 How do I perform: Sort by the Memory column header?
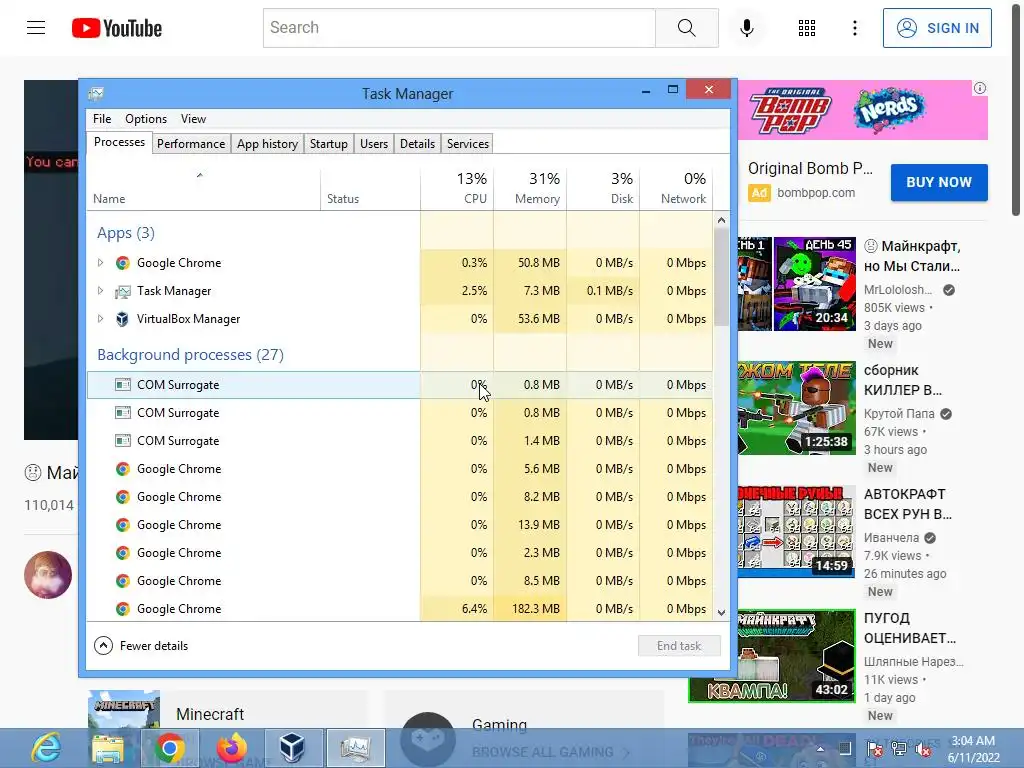530,189
